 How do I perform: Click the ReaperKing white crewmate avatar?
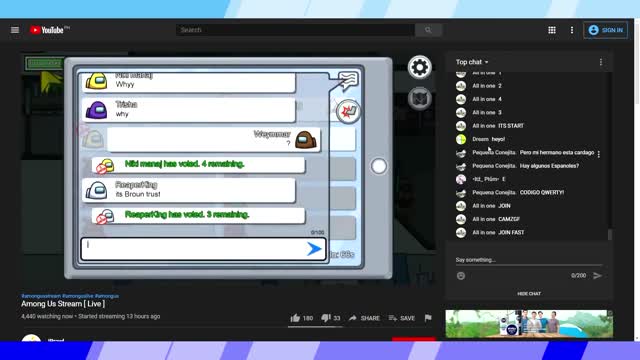[96, 190]
